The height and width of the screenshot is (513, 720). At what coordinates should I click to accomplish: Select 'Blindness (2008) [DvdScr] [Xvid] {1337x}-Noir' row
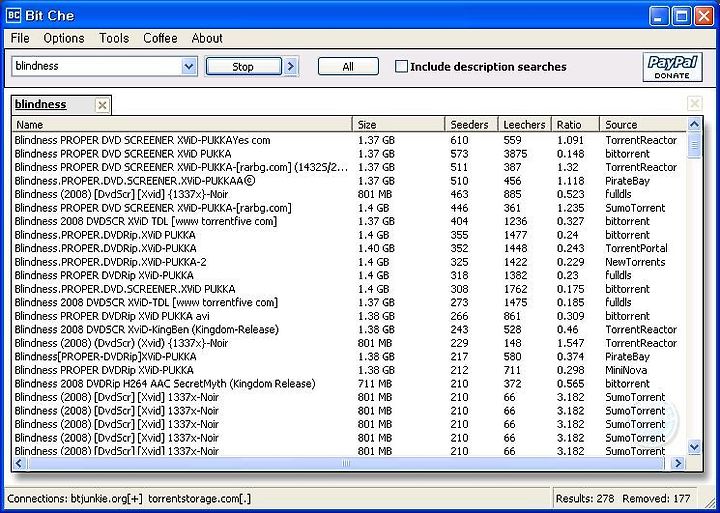coord(349,194)
